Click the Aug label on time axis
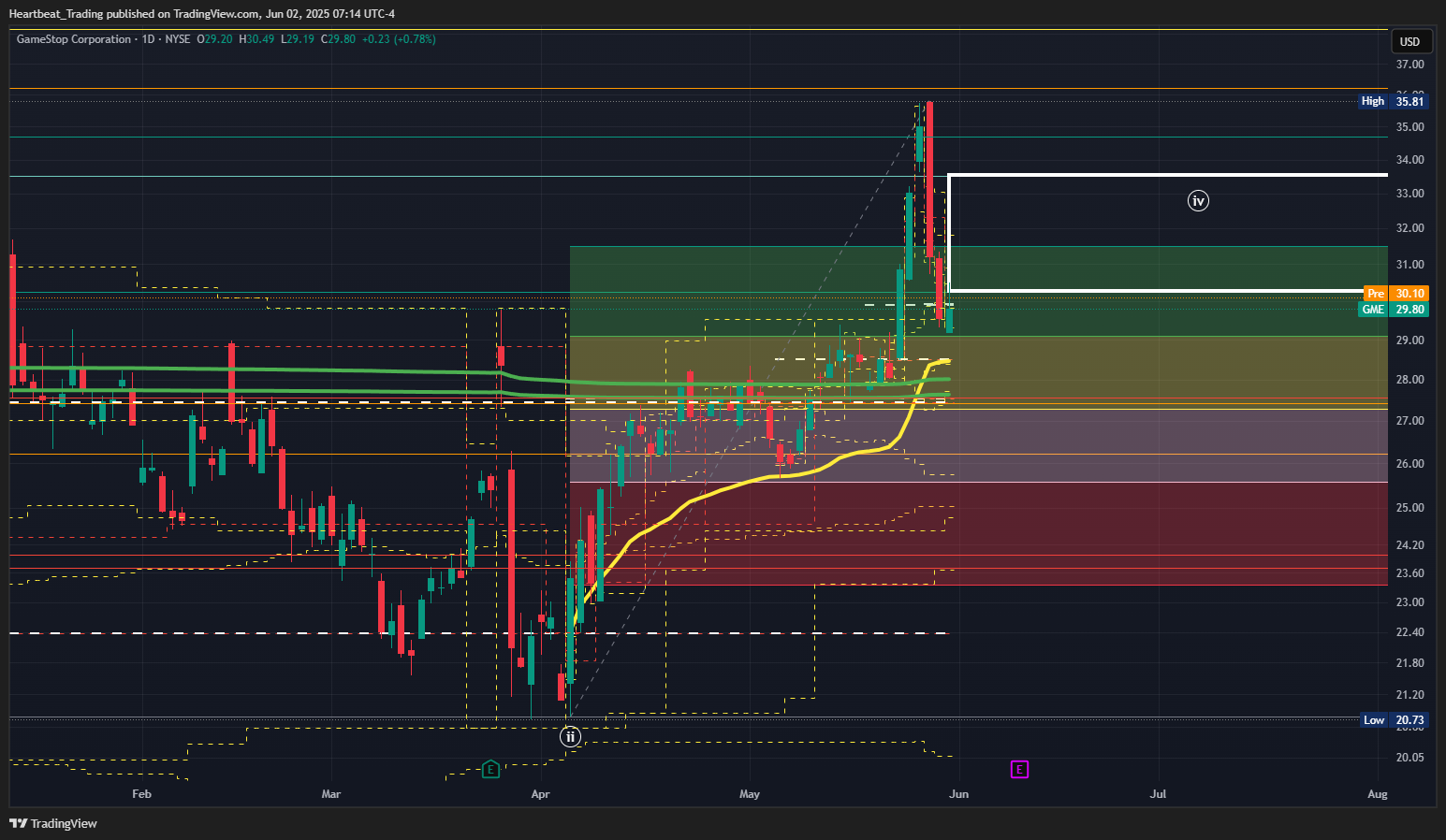Image resolution: width=1446 pixels, height=840 pixels. [x=1378, y=794]
